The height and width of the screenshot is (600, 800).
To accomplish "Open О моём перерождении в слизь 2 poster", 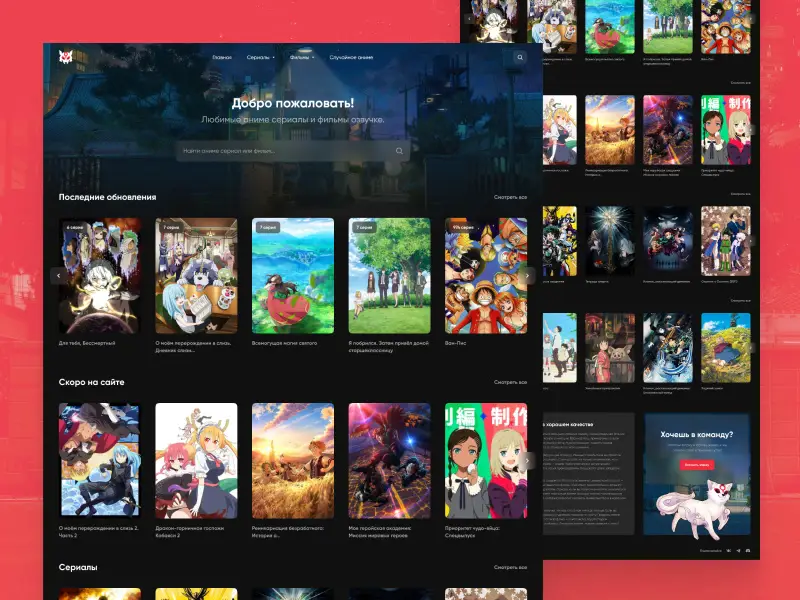I will click(99, 461).
